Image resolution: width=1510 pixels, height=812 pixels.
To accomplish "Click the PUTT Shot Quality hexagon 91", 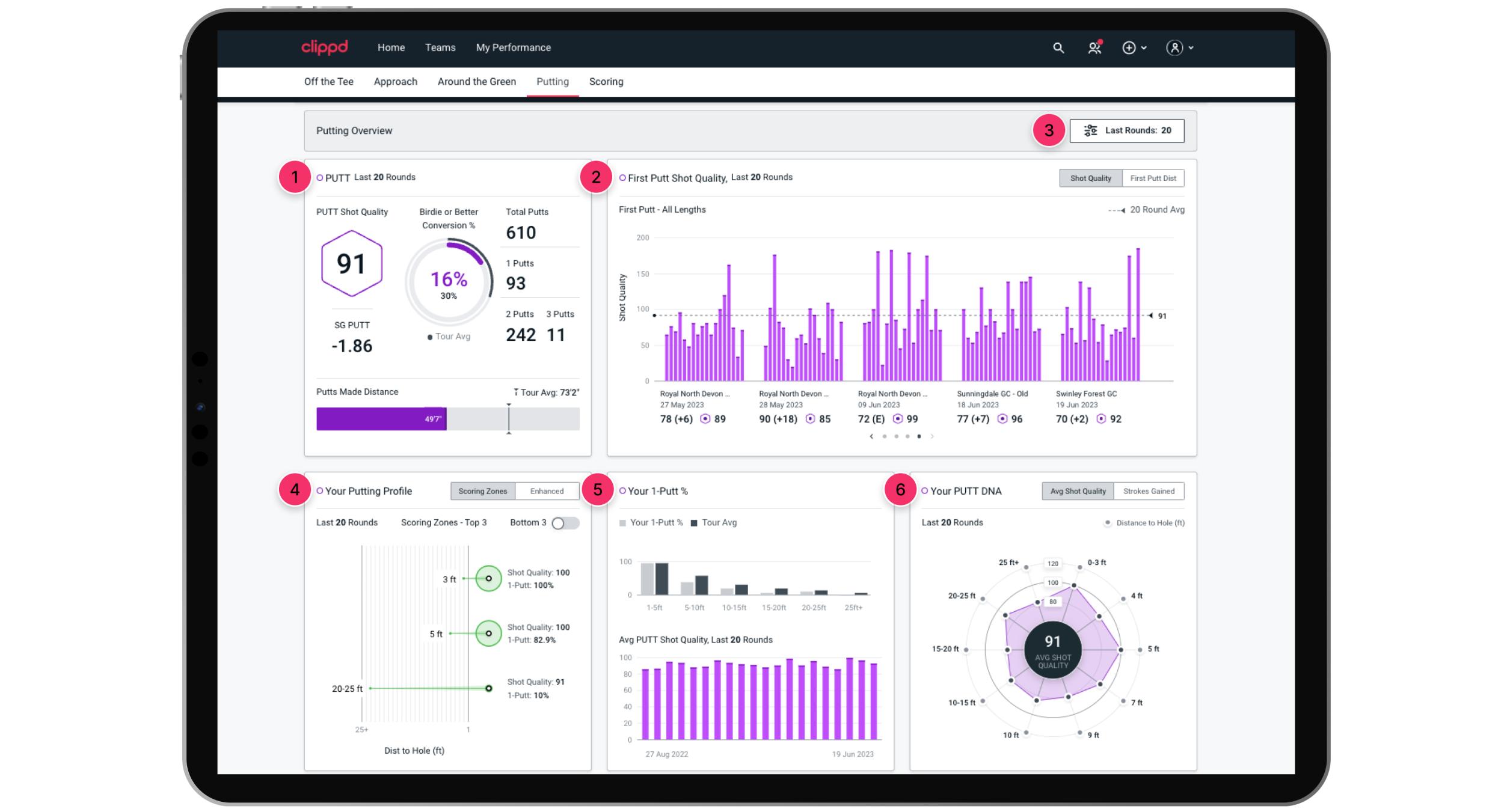I will coord(351,263).
